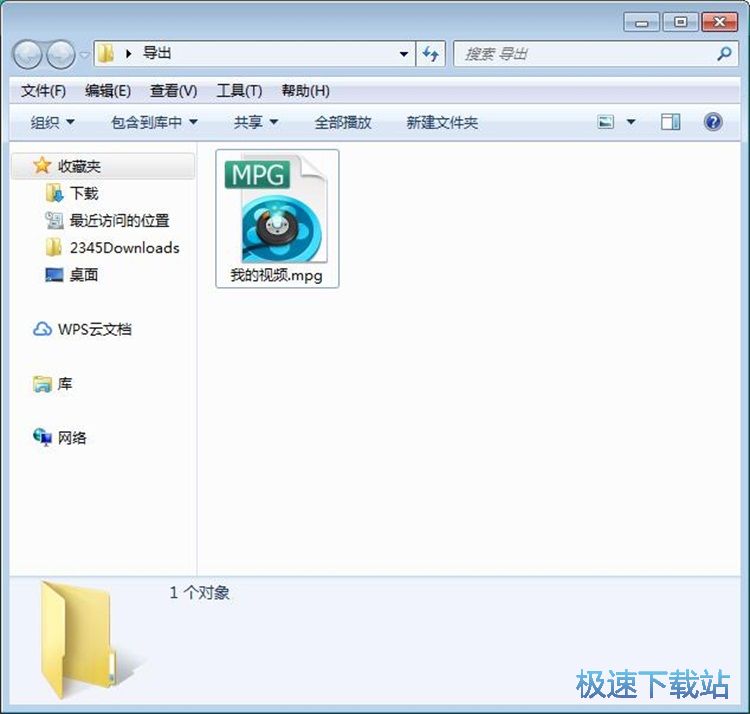
Task: Go back with the Back arrow button
Action: 28,54
